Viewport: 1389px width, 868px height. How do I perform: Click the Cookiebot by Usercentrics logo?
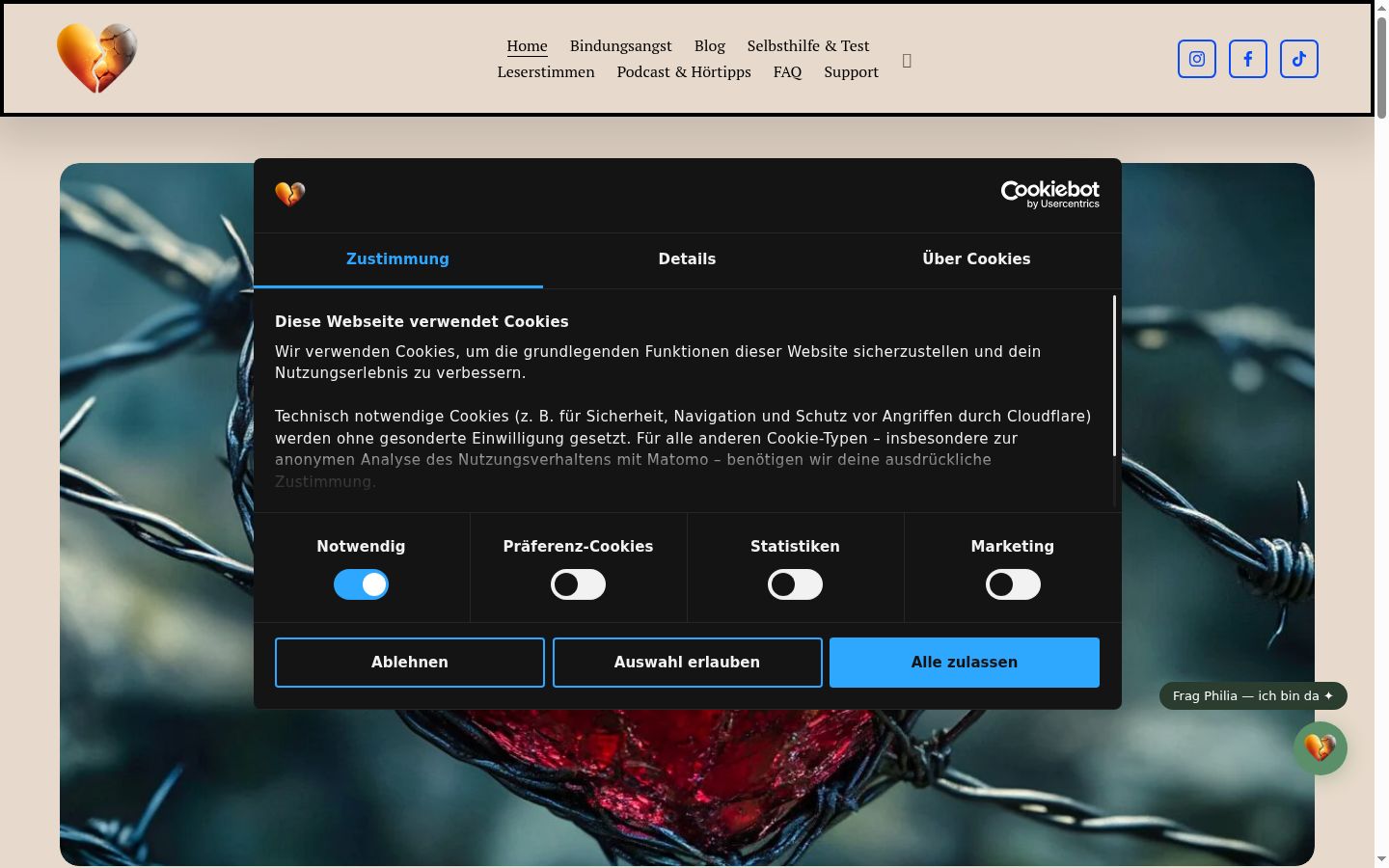click(x=1050, y=195)
